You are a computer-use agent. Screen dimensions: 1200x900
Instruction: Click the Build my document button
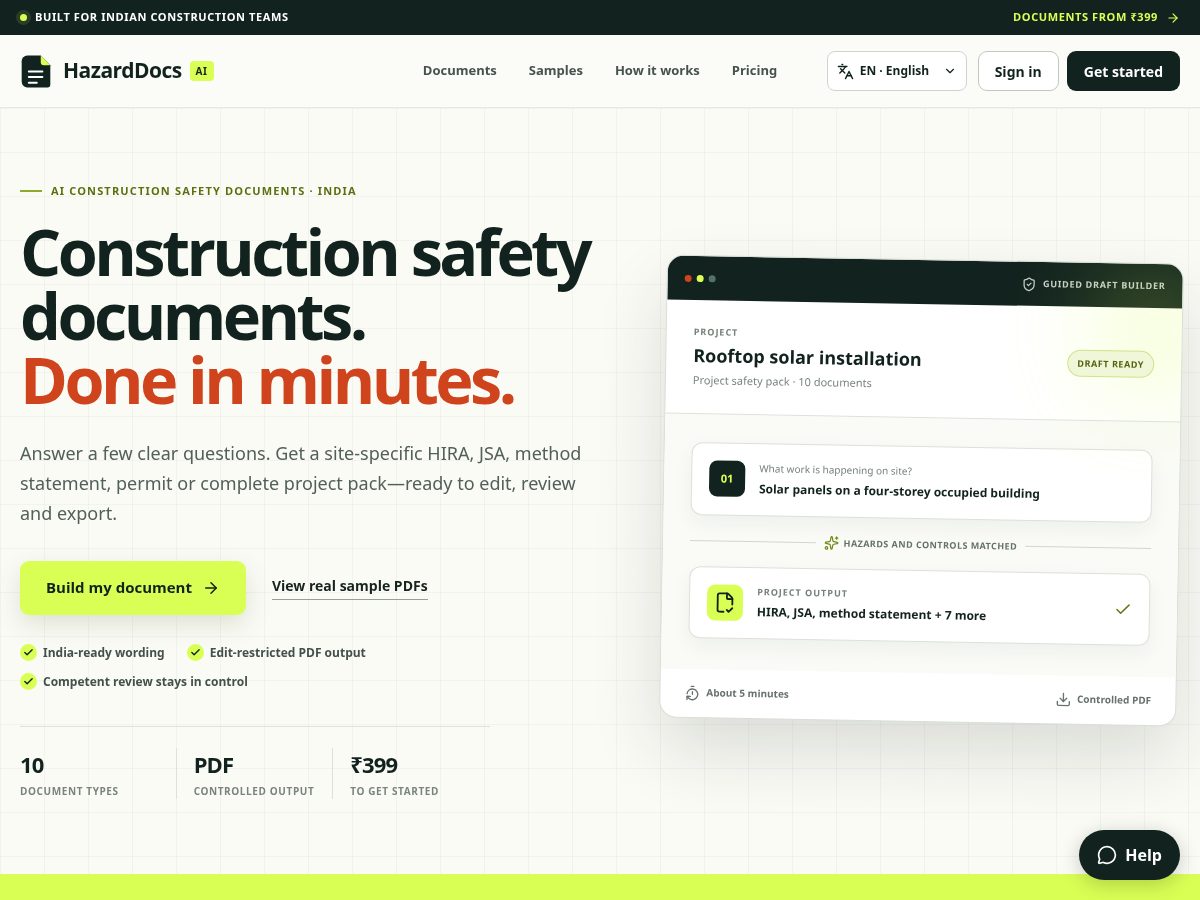(133, 588)
